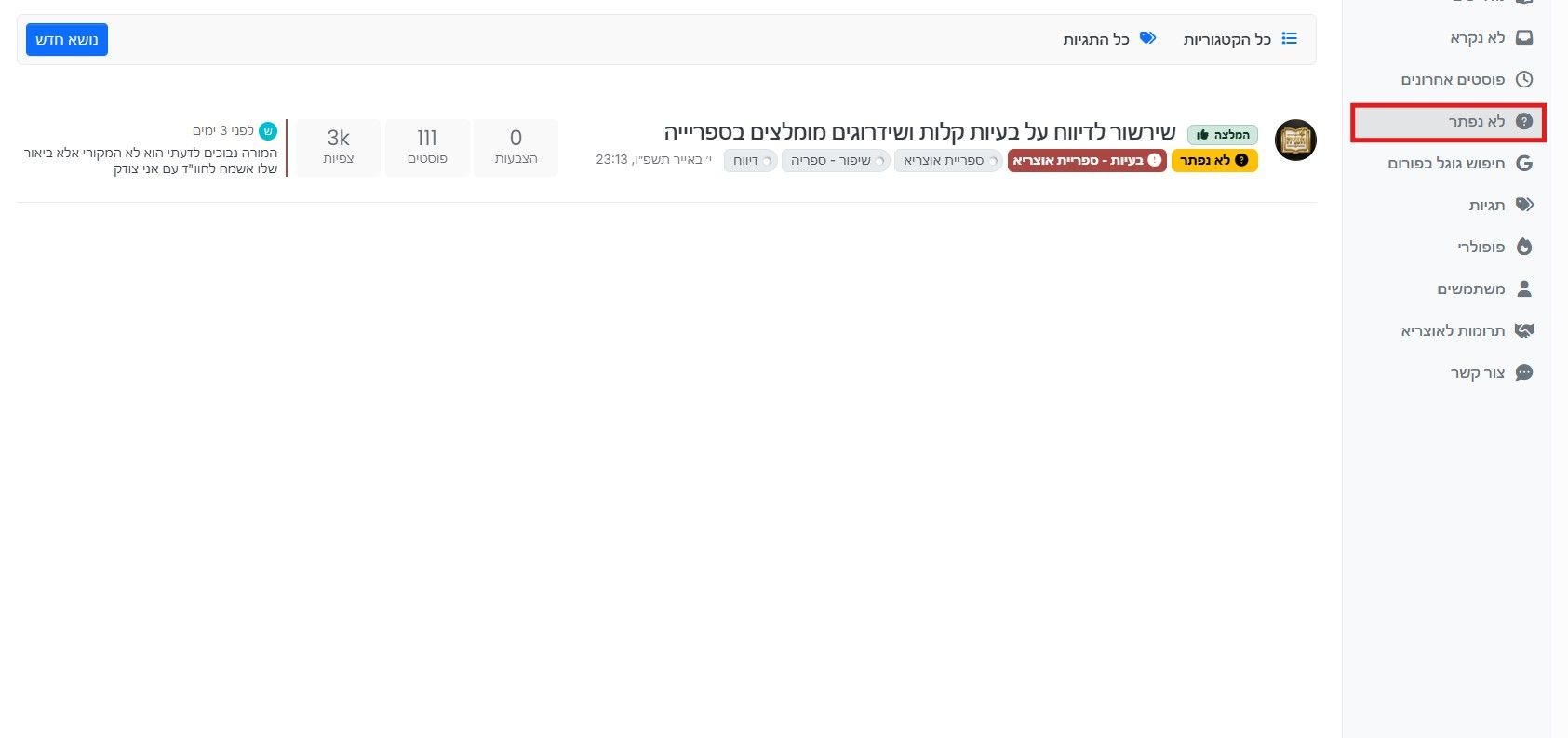The width and height of the screenshot is (1568, 738).
Task: Open the פוסטים אחרונים clock icon
Action: (1523, 80)
